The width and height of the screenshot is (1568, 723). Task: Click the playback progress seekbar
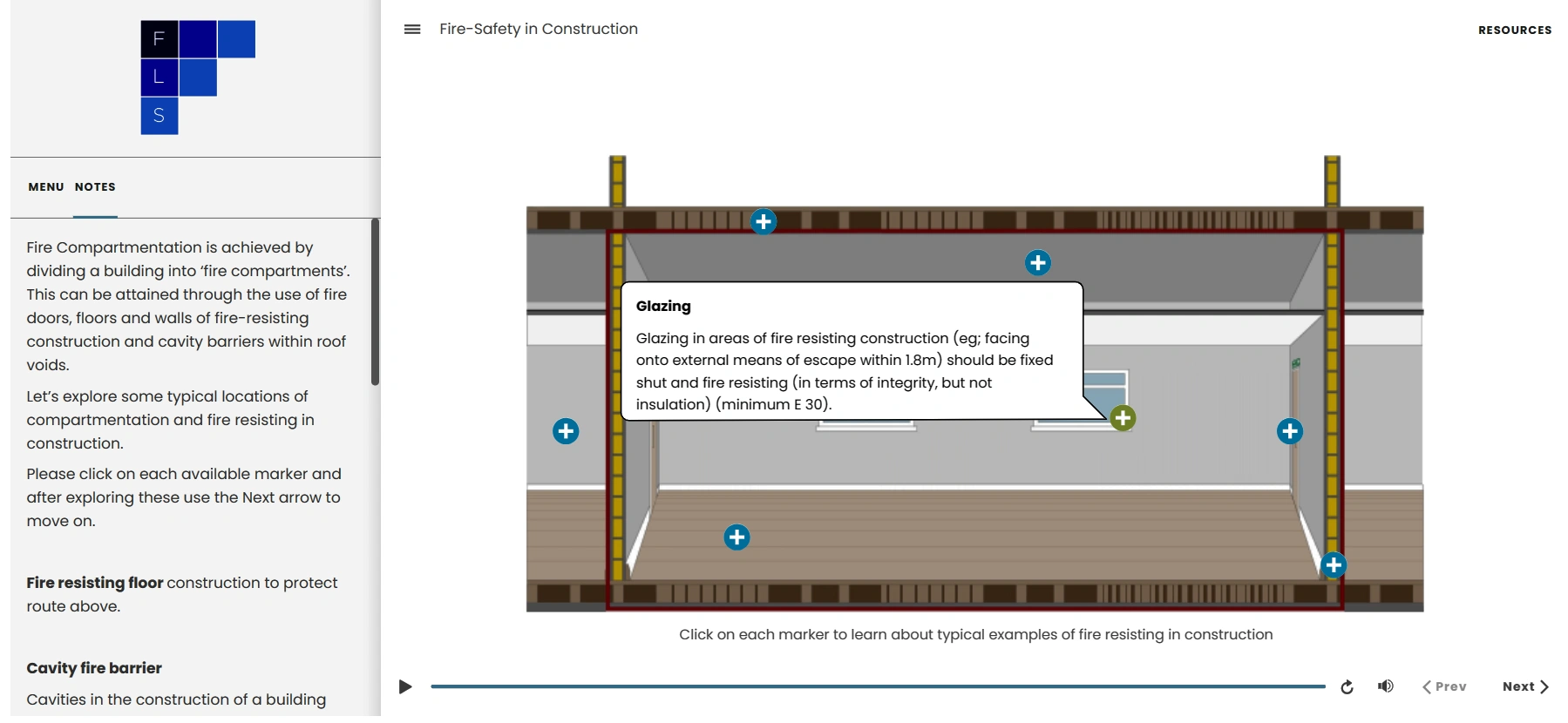click(877, 686)
